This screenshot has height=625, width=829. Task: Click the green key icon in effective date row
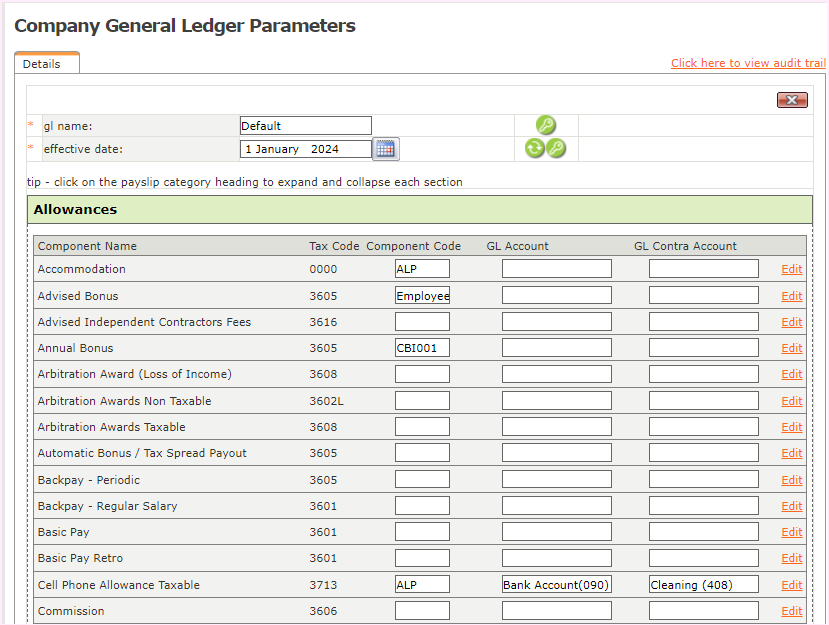click(x=556, y=149)
